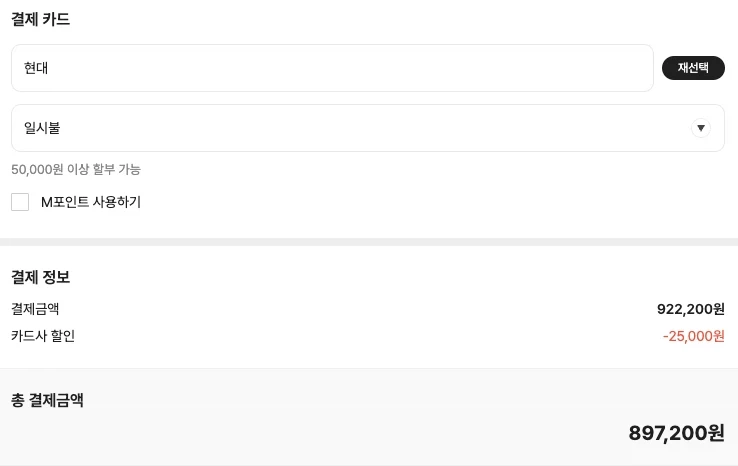This screenshot has height=466, width=738.
Task: Click the 현대 text in the card field
Action: click(x=36, y=68)
